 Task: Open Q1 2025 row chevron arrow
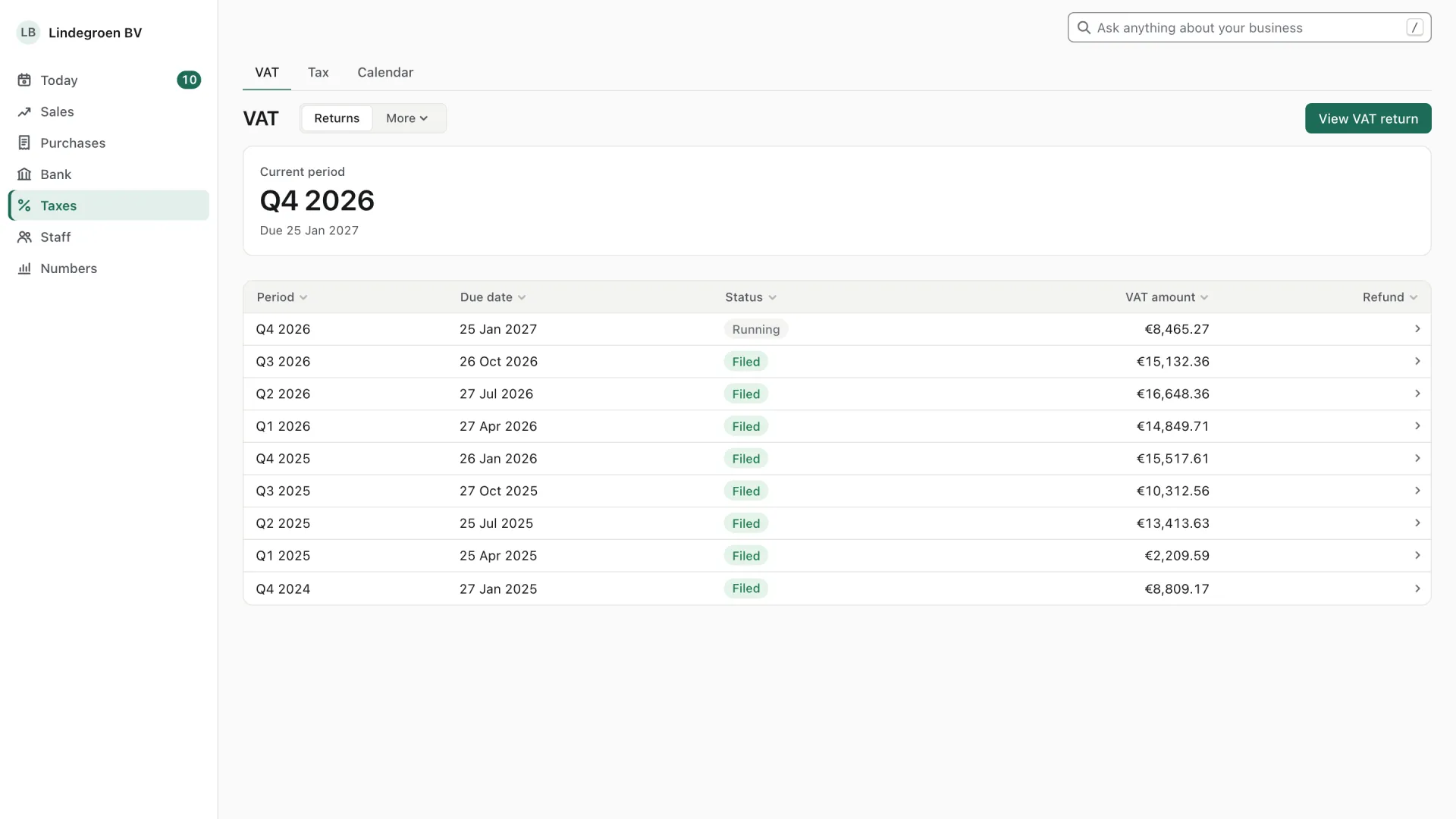coord(1417,556)
